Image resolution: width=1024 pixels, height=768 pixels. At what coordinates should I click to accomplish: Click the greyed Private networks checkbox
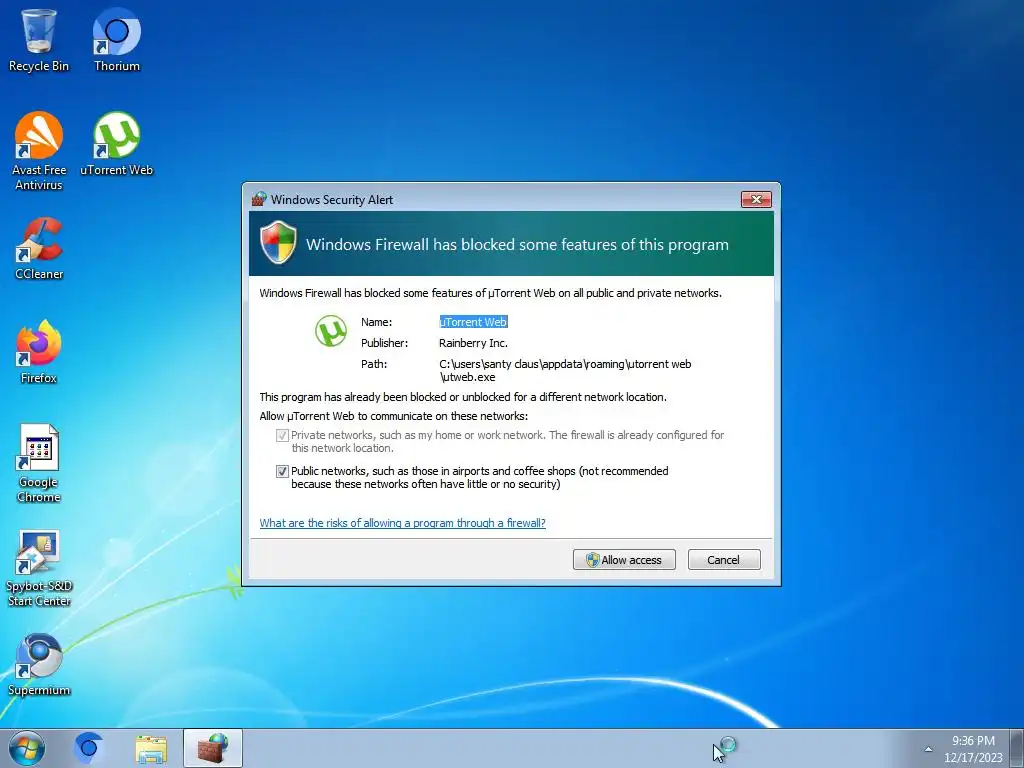pyautogui.click(x=282, y=436)
